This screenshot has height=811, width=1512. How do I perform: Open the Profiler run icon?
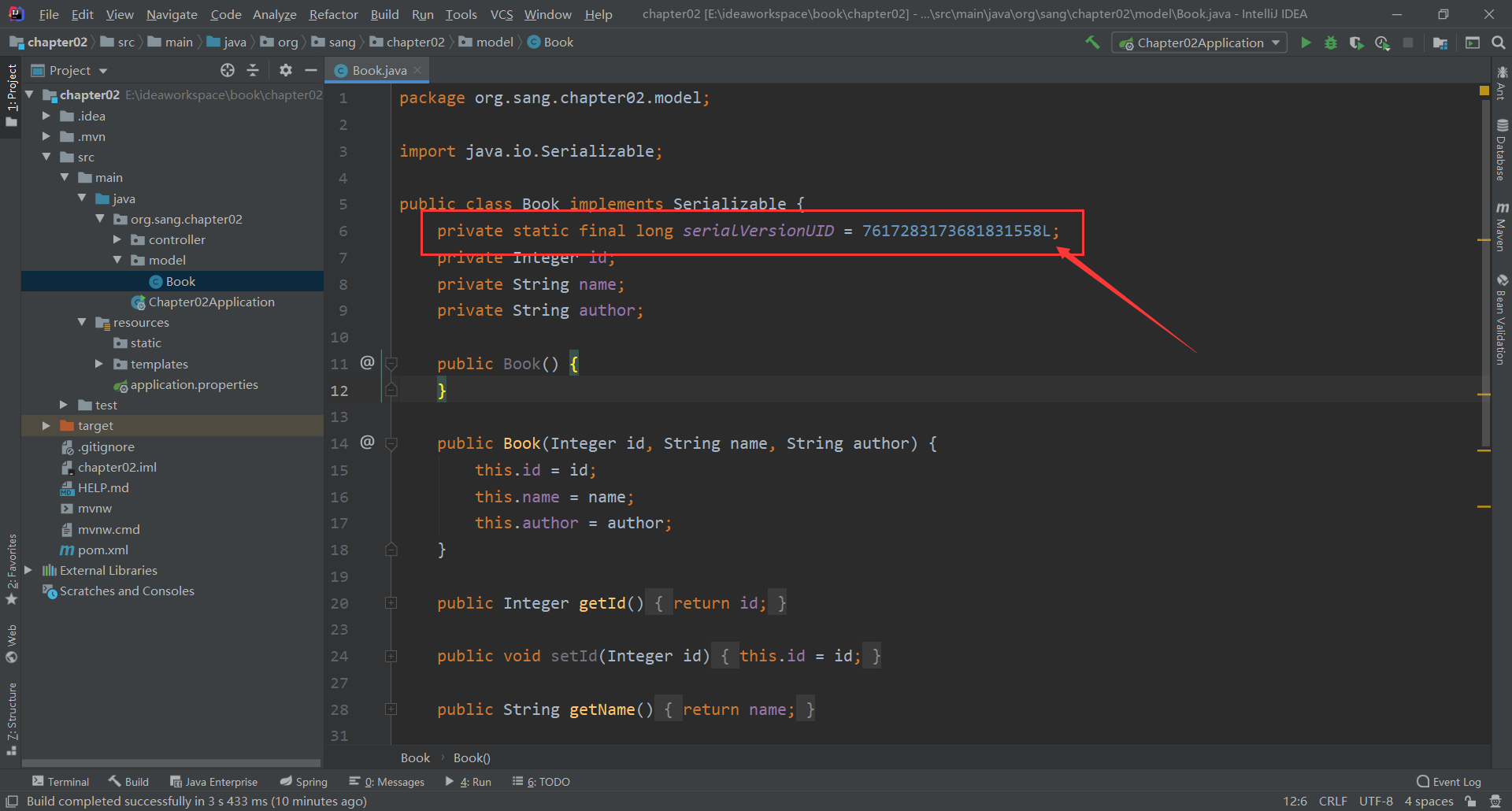click(1382, 43)
